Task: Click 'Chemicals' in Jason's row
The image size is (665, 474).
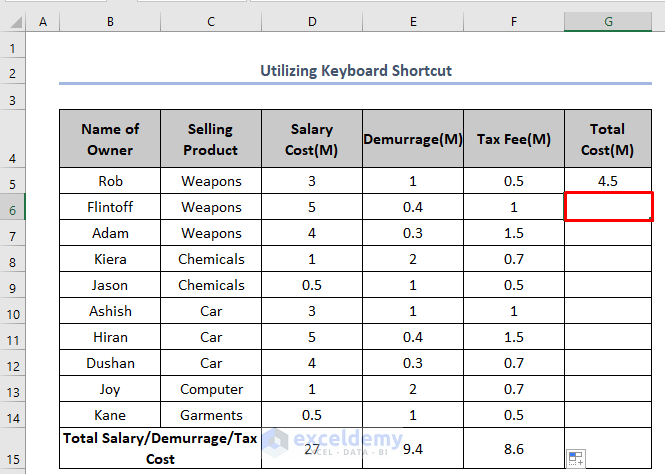Action: (x=211, y=285)
